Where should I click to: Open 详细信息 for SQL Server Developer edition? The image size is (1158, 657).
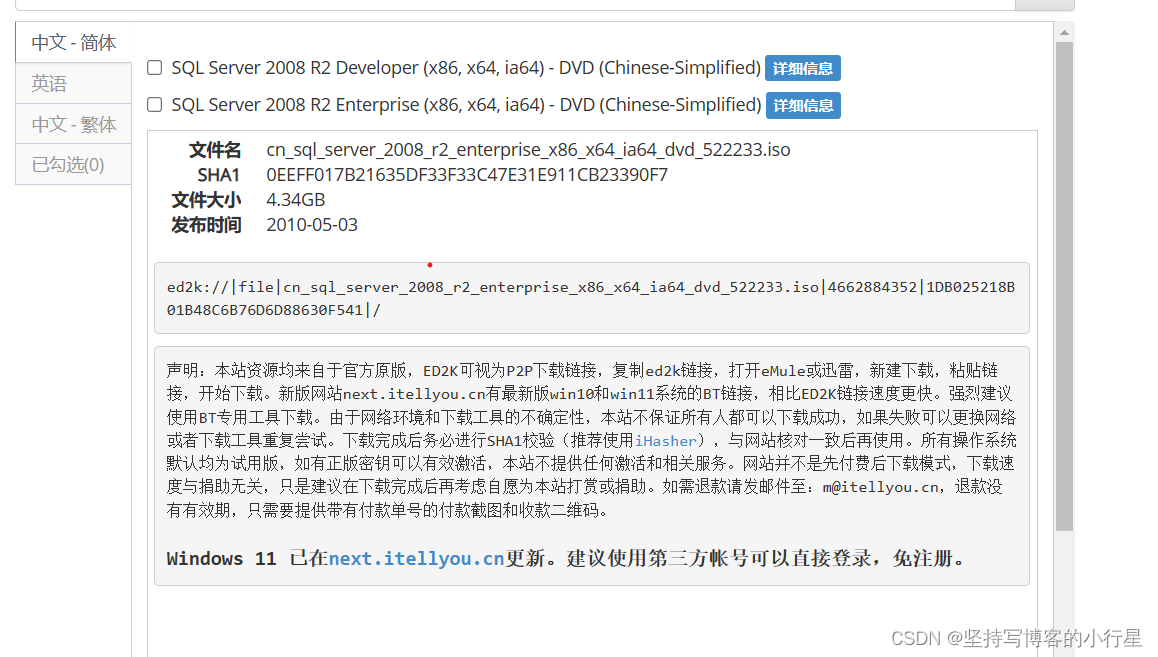pos(803,69)
